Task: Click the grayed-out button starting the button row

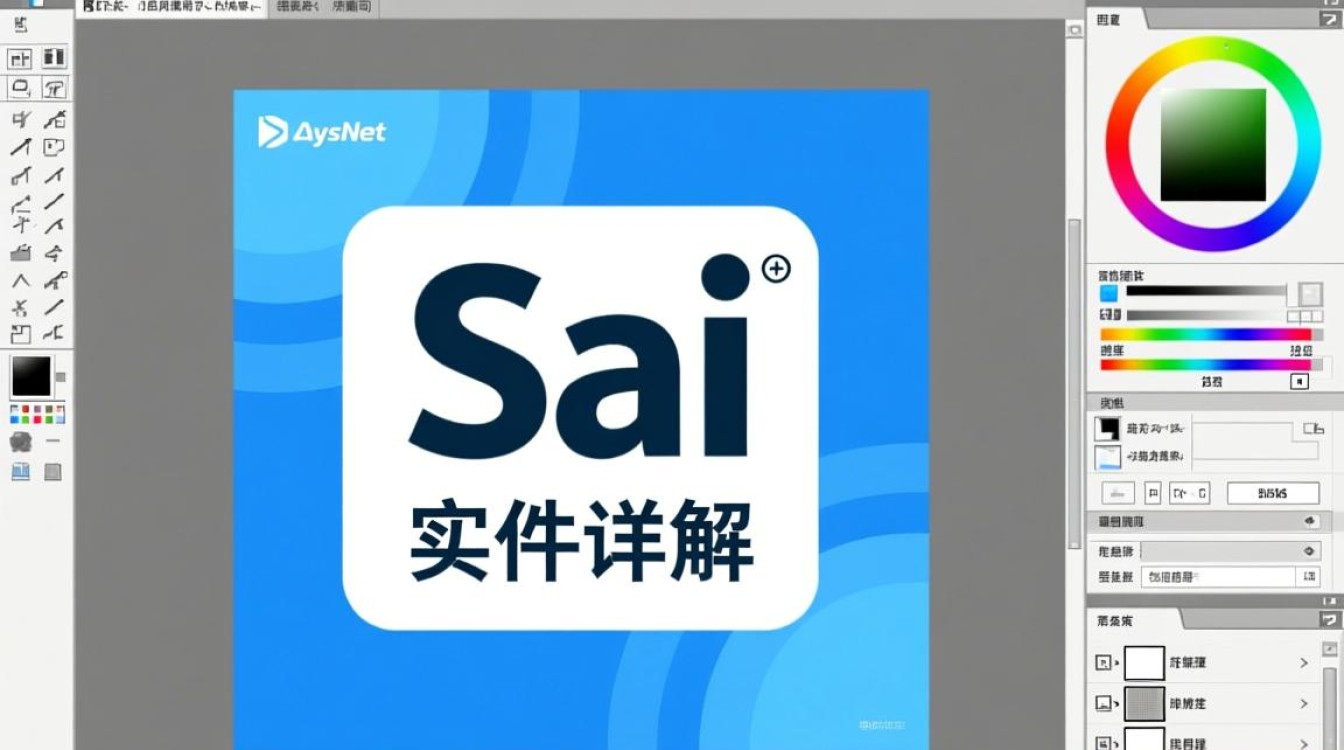Action: [1118, 493]
